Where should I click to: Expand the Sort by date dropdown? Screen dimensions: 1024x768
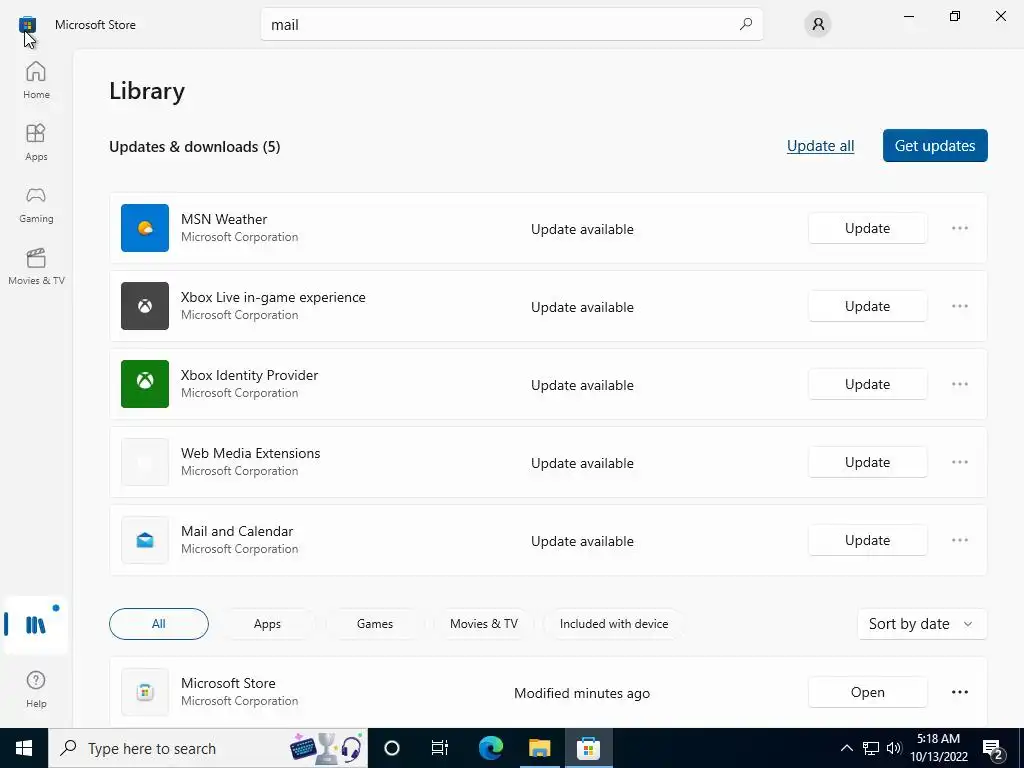click(x=921, y=624)
